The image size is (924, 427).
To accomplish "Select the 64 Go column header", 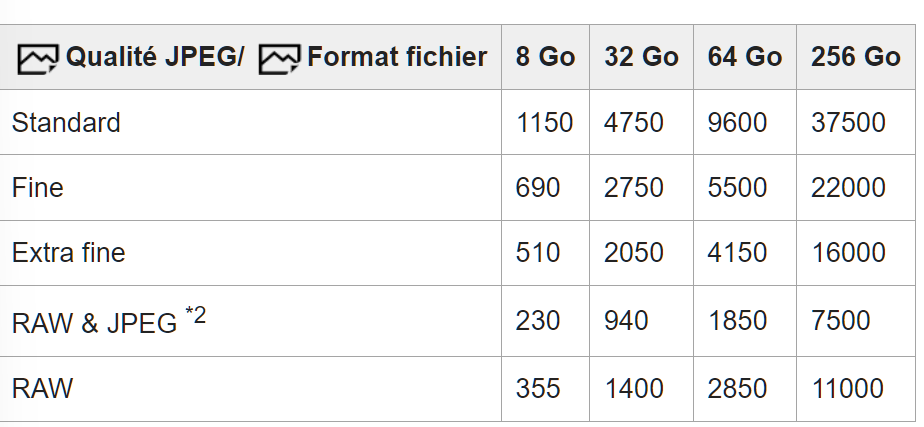I will [x=745, y=58].
